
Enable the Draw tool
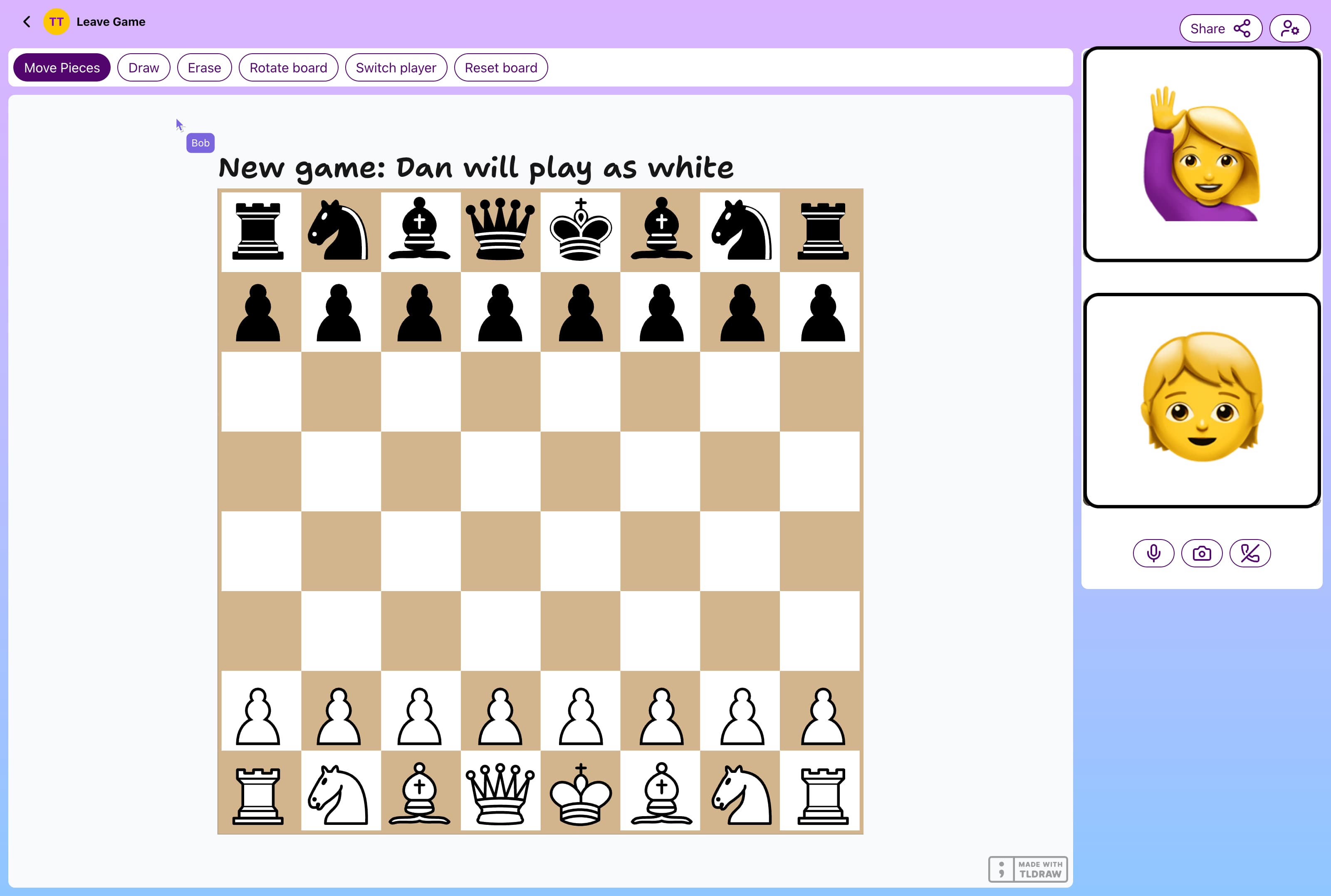(143, 67)
